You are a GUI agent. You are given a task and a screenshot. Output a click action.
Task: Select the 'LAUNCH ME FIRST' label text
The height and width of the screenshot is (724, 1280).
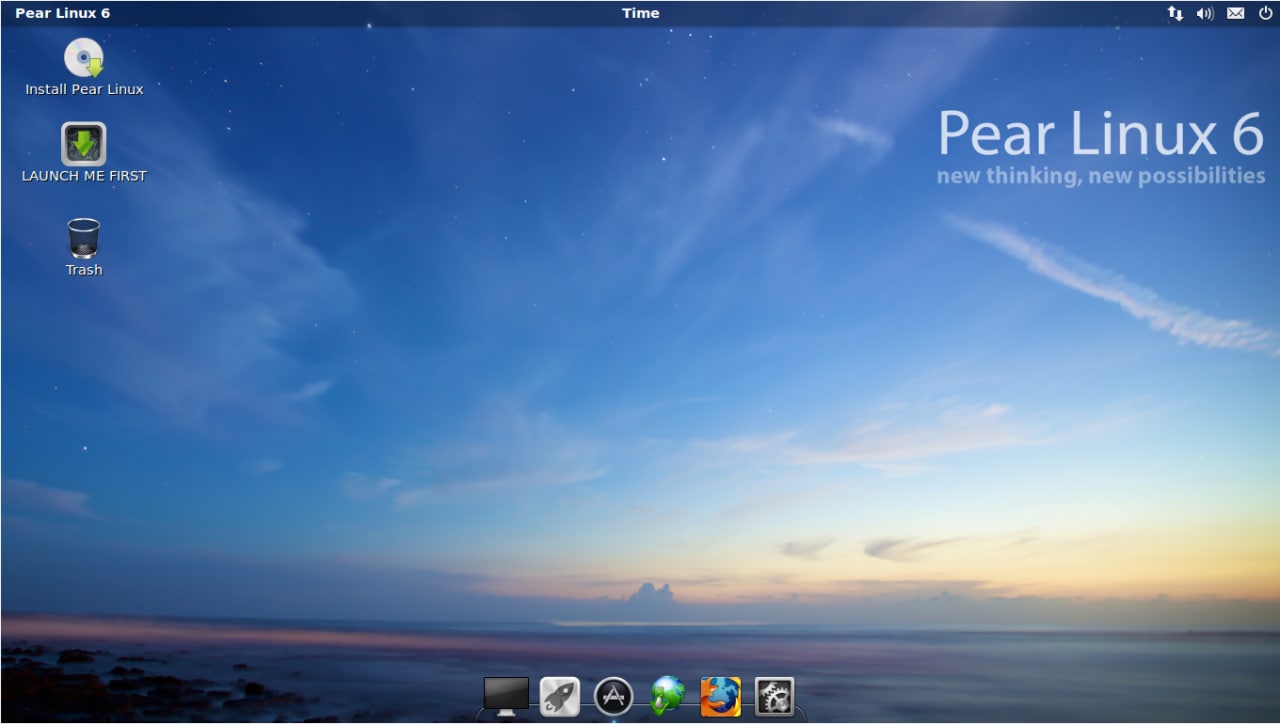(84, 175)
